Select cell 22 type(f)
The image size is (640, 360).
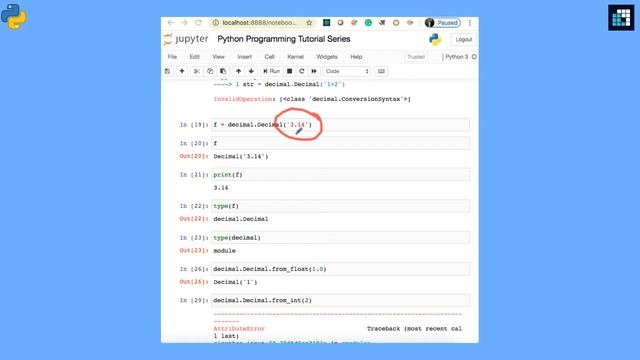(x=340, y=206)
